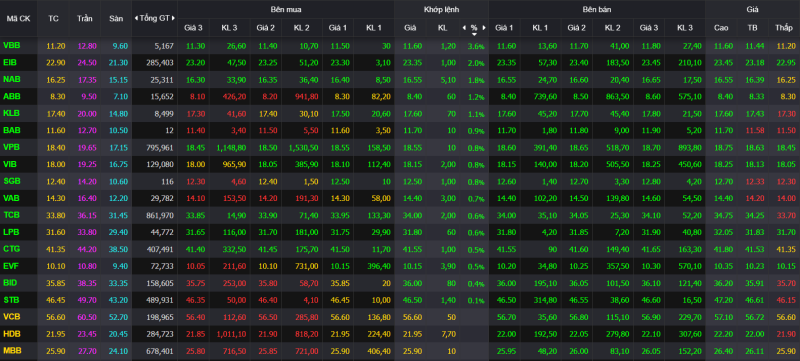Click ABB sell volume 863,50

tap(616, 97)
